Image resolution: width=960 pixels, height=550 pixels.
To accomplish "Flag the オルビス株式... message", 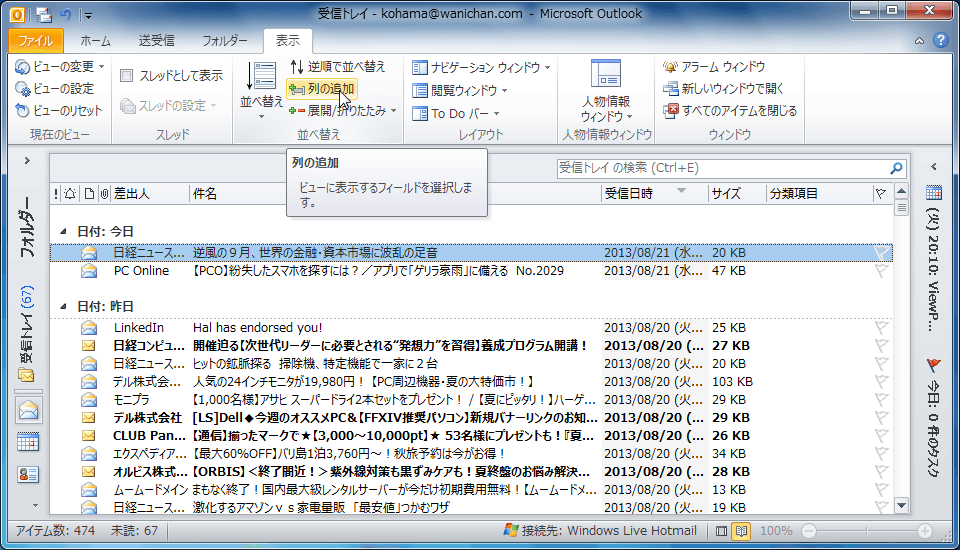I will tap(881, 472).
